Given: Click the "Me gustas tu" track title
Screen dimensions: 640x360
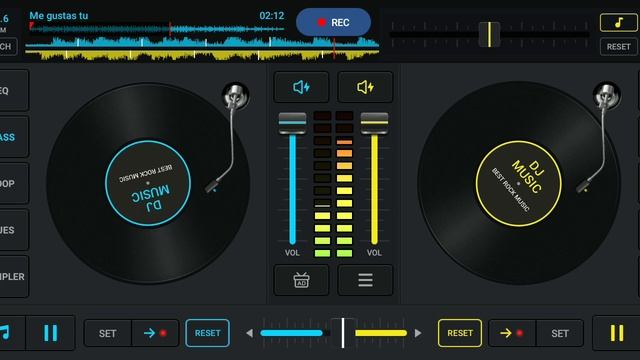Looking at the screenshot, I should tap(59, 16).
